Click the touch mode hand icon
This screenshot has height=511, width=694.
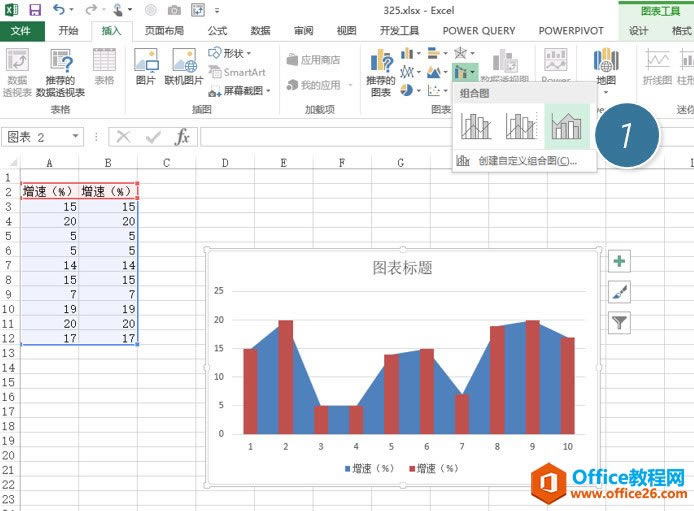(118, 9)
